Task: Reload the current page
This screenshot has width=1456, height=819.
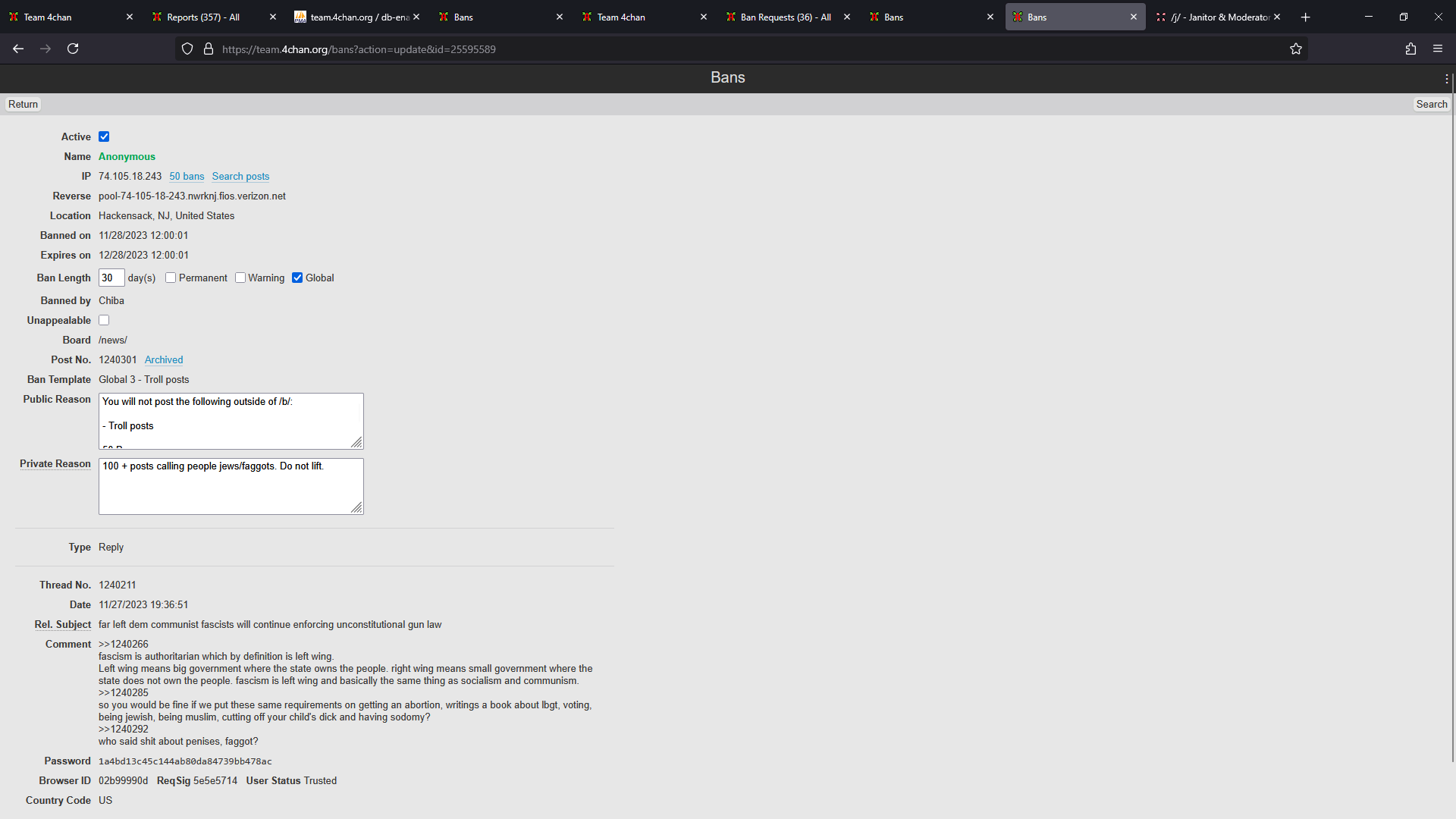Action: point(73,49)
